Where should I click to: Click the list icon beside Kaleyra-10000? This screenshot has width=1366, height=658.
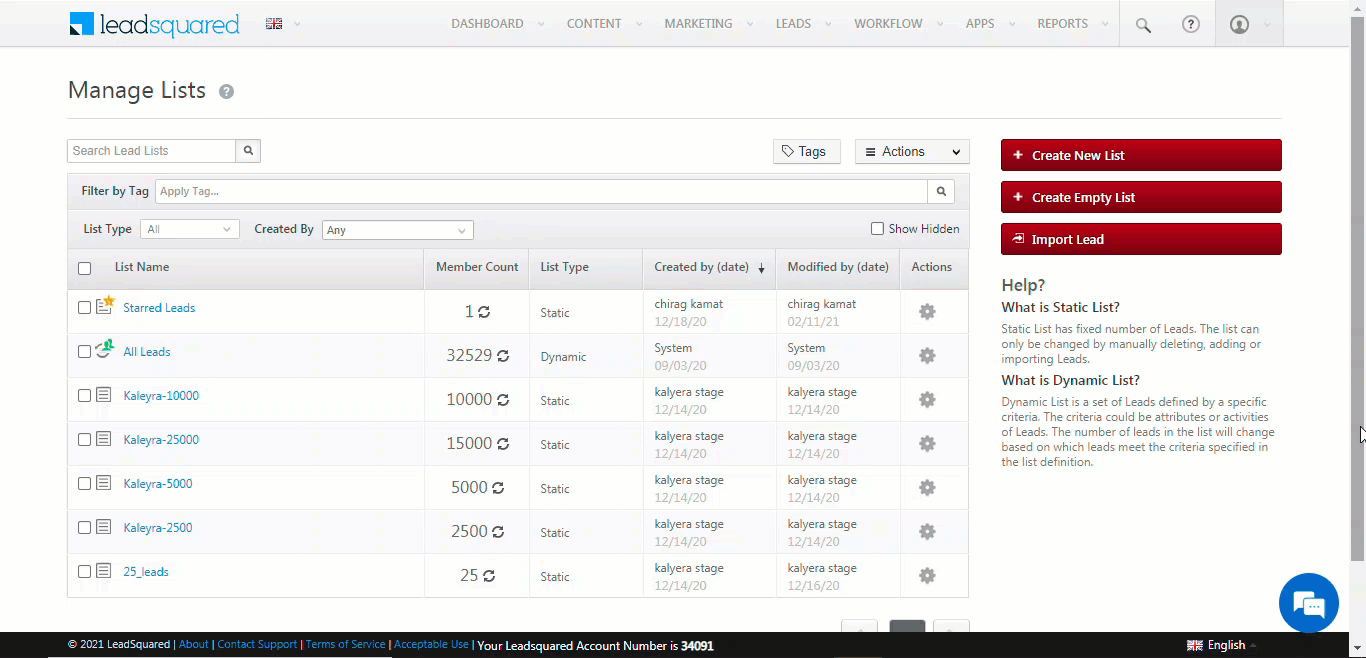click(x=104, y=396)
